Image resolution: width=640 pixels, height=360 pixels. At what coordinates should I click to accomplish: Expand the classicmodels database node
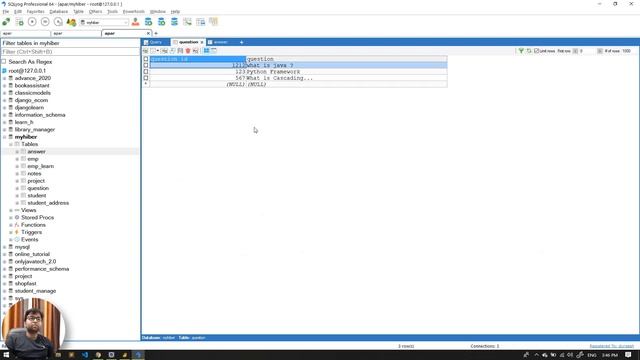pos(5,93)
